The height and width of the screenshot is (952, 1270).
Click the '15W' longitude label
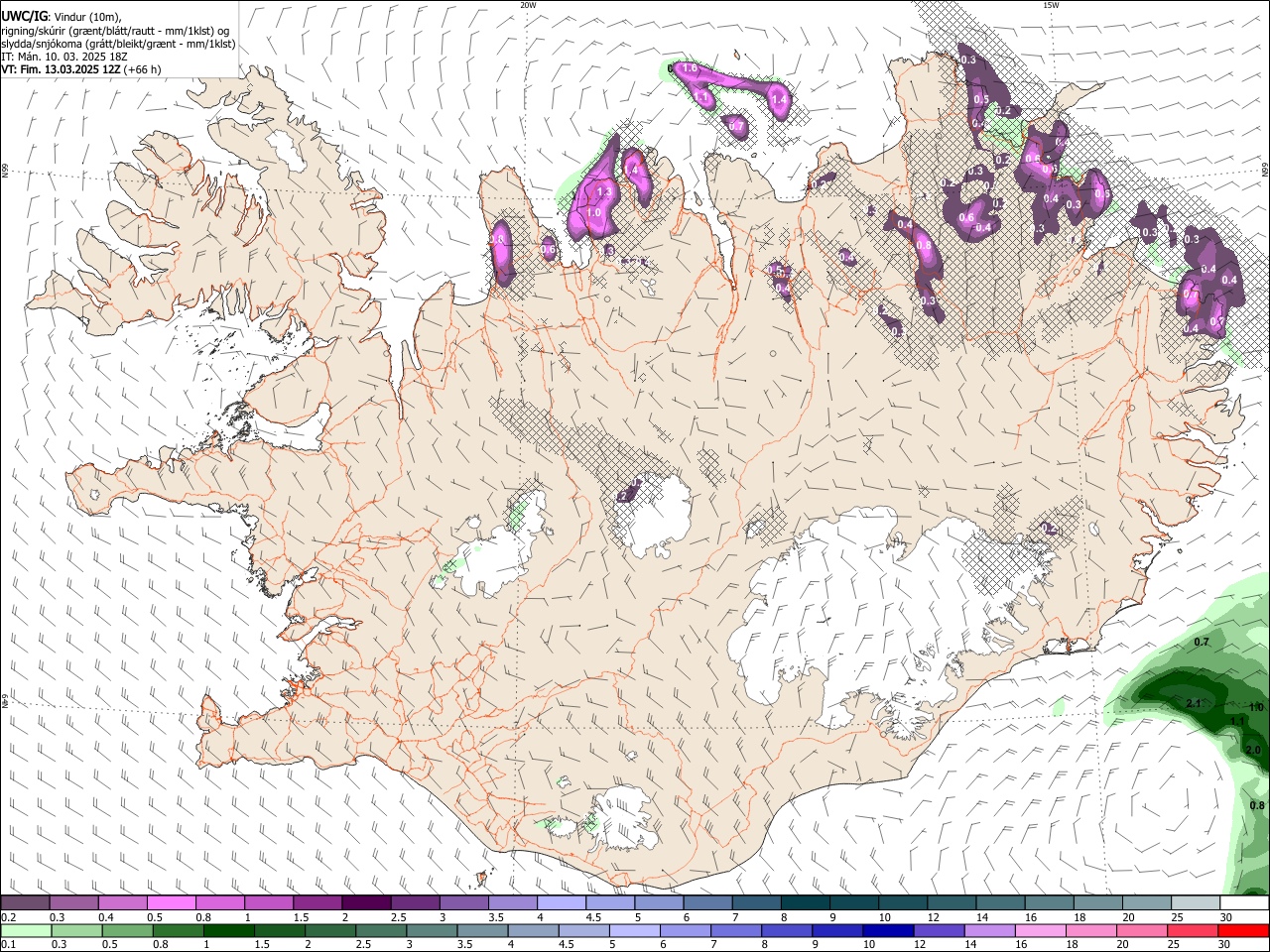coord(1051,5)
